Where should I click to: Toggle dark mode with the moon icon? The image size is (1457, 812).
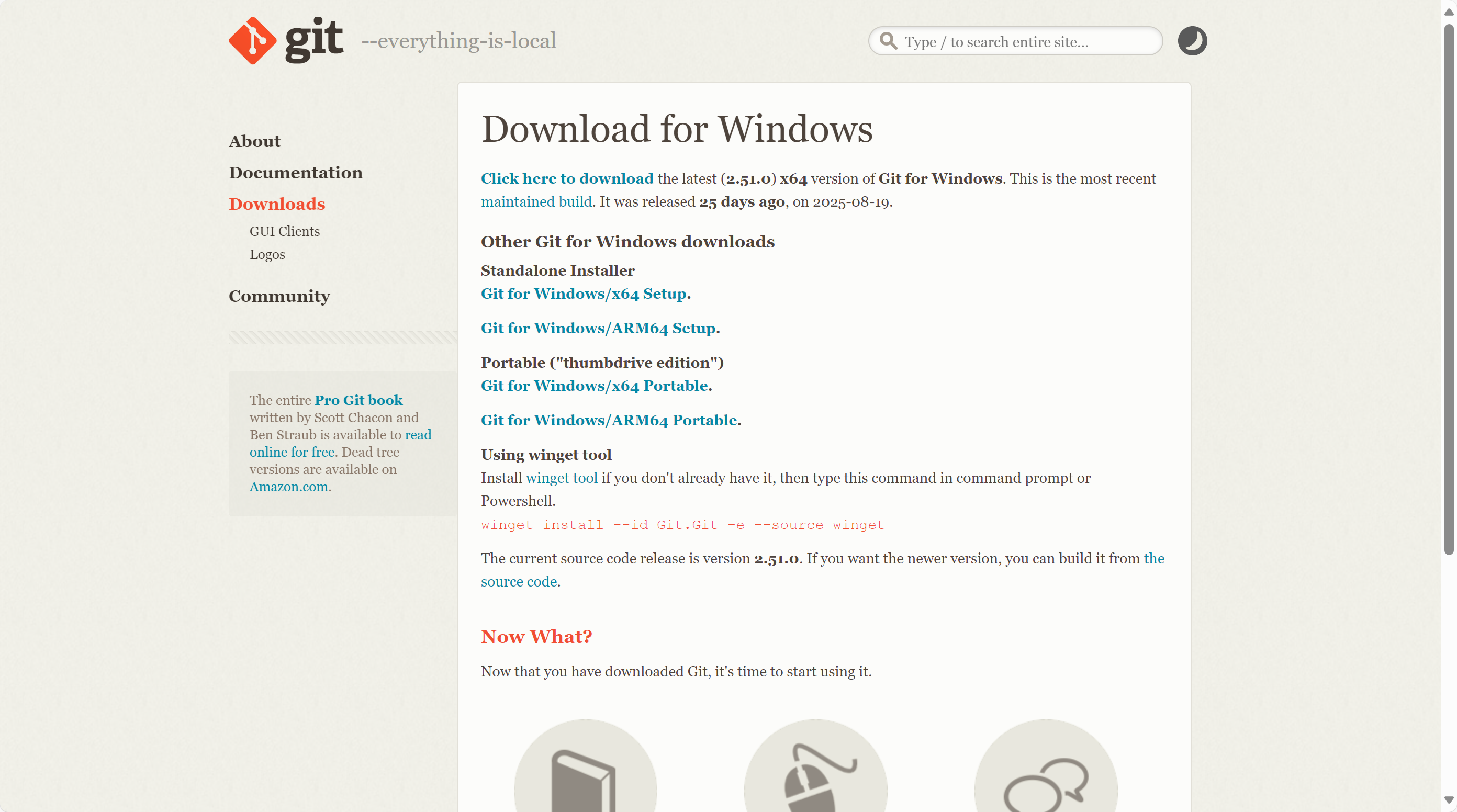pos(1192,41)
